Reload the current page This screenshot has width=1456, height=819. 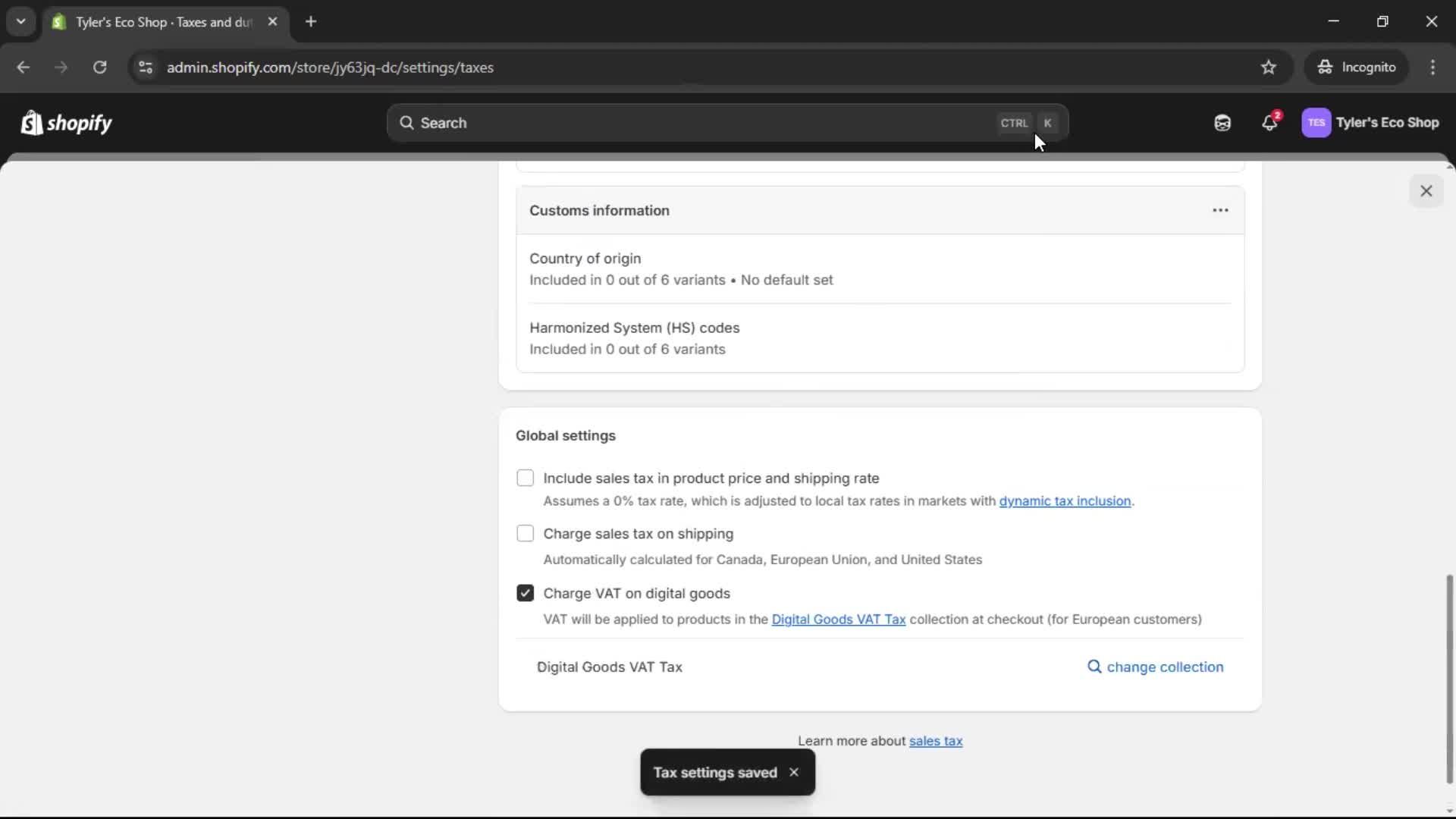(99, 67)
